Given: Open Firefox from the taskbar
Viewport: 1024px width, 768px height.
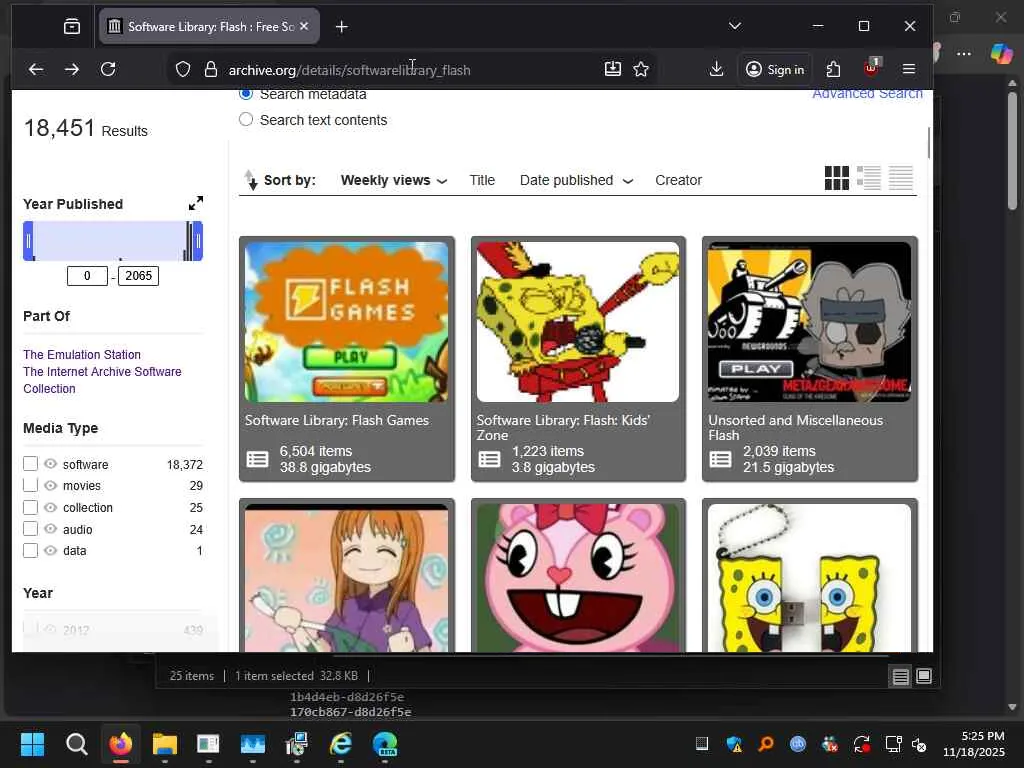Looking at the screenshot, I should pyautogui.click(x=120, y=744).
